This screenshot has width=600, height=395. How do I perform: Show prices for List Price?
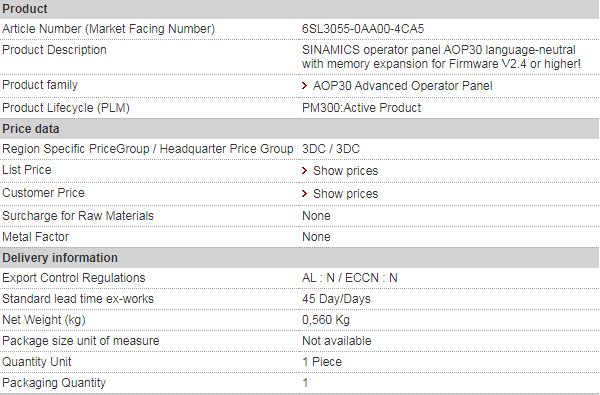coord(346,171)
